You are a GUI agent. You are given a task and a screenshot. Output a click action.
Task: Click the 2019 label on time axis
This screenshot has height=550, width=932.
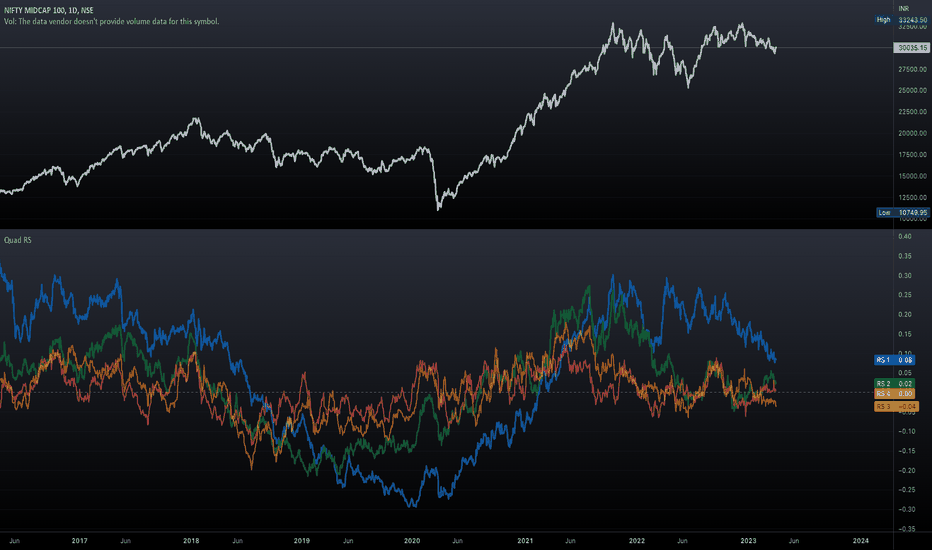pyautogui.click(x=301, y=541)
